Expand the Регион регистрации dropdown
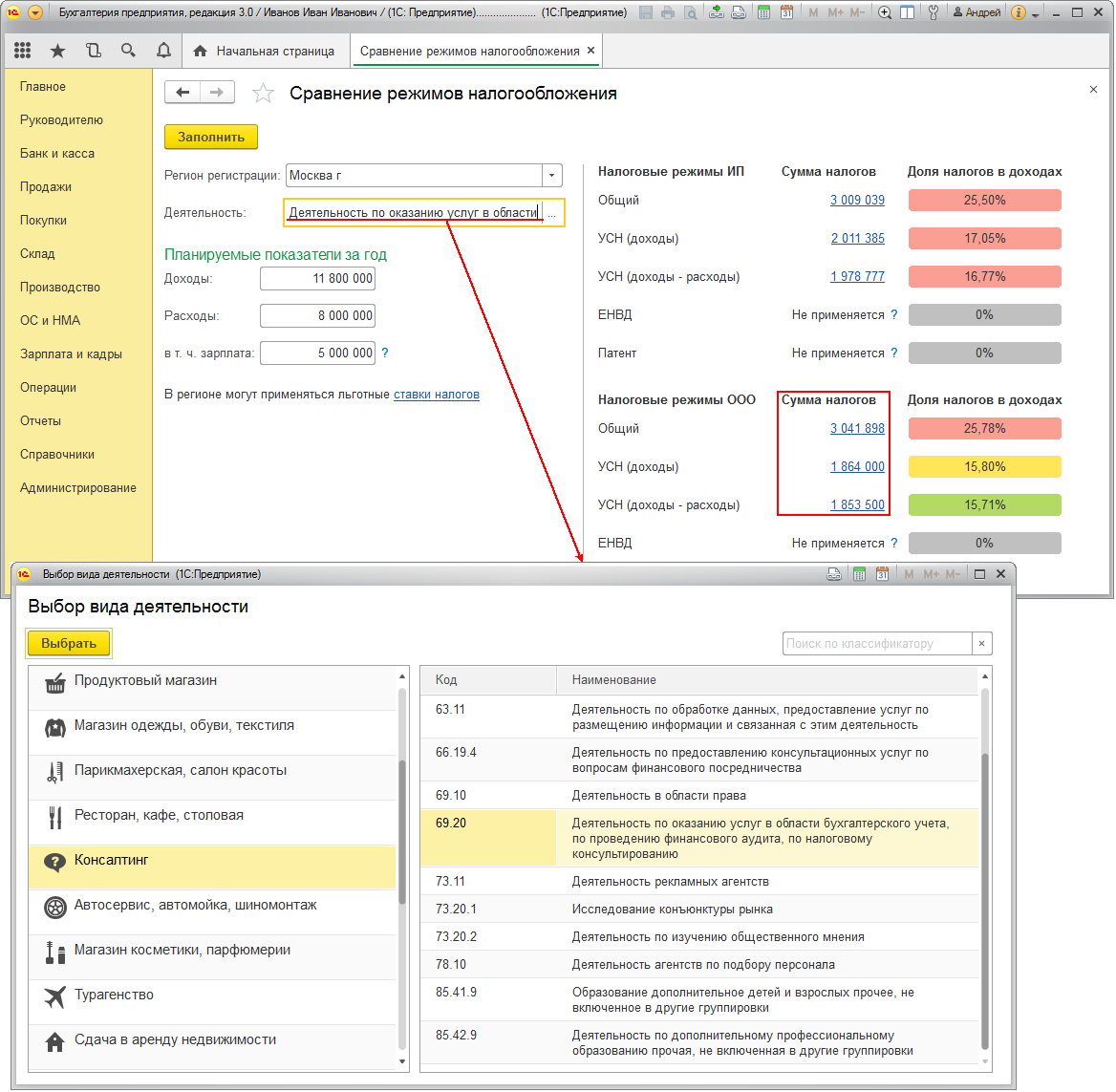The height and width of the screenshot is (1092, 1116). [x=551, y=176]
